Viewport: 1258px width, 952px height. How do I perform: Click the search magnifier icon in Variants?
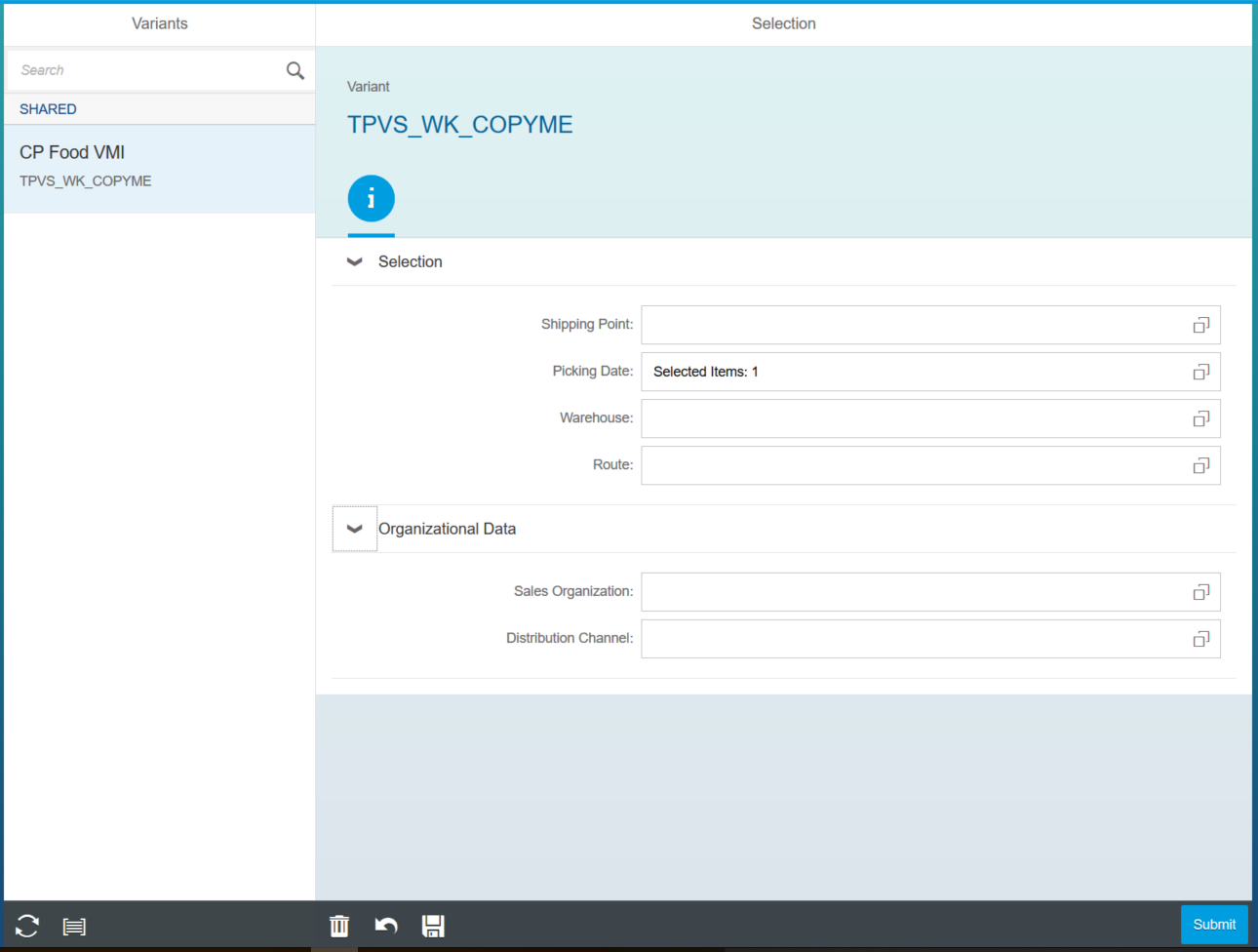295,70
